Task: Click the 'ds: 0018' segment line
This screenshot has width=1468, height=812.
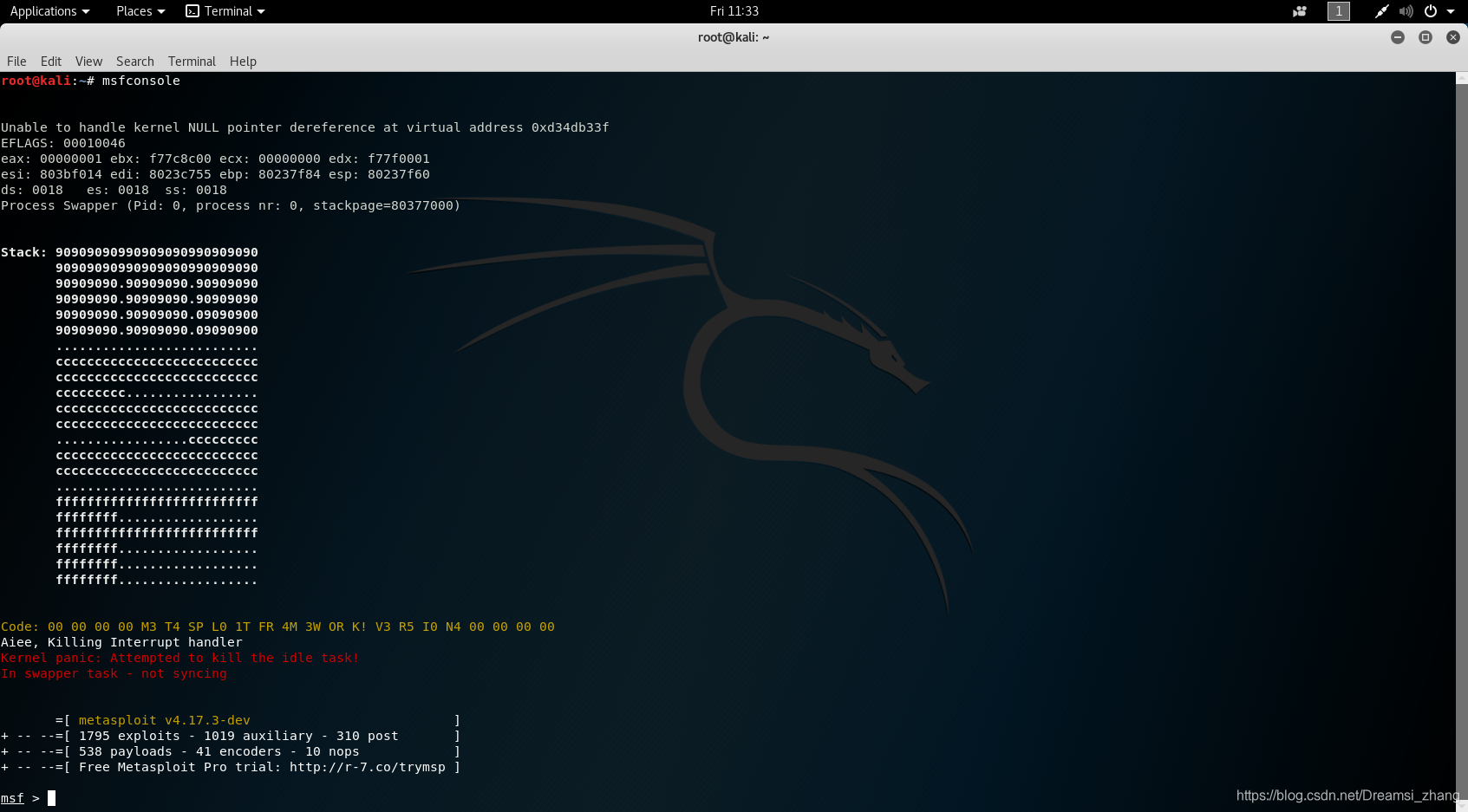Action: [114, 190]
